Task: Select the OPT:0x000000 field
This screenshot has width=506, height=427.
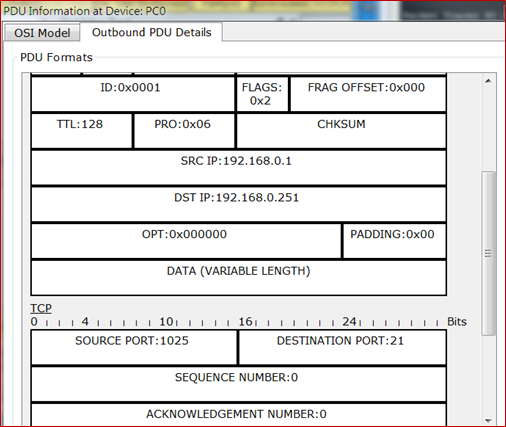Action: tap(186, 241)
